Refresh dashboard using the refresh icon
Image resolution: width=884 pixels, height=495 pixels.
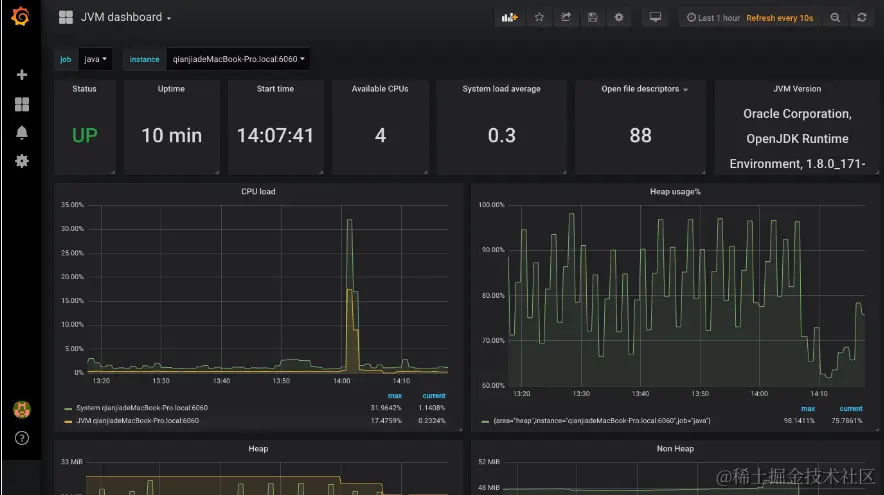point(862,17)
